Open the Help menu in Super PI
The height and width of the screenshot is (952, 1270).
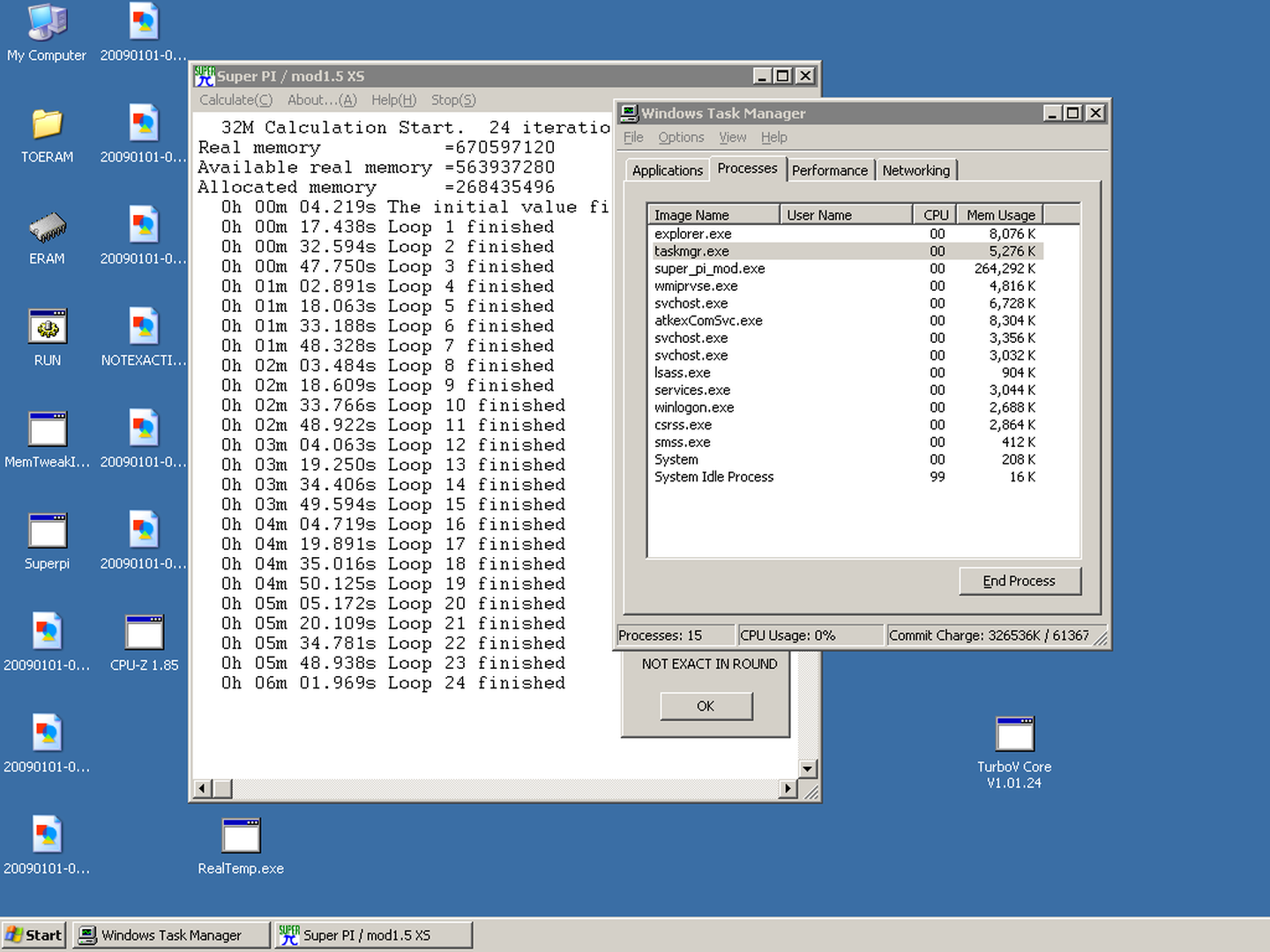coord(393,100)
